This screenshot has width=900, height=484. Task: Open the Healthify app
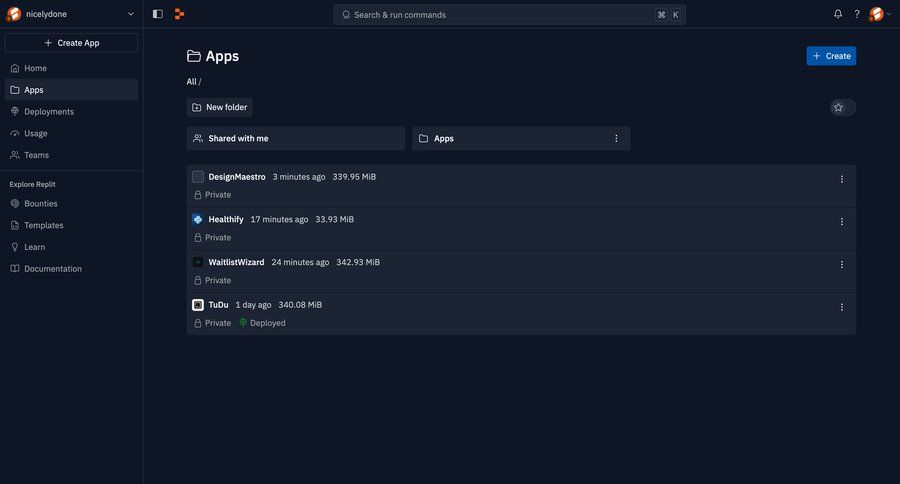coord(226,219)
